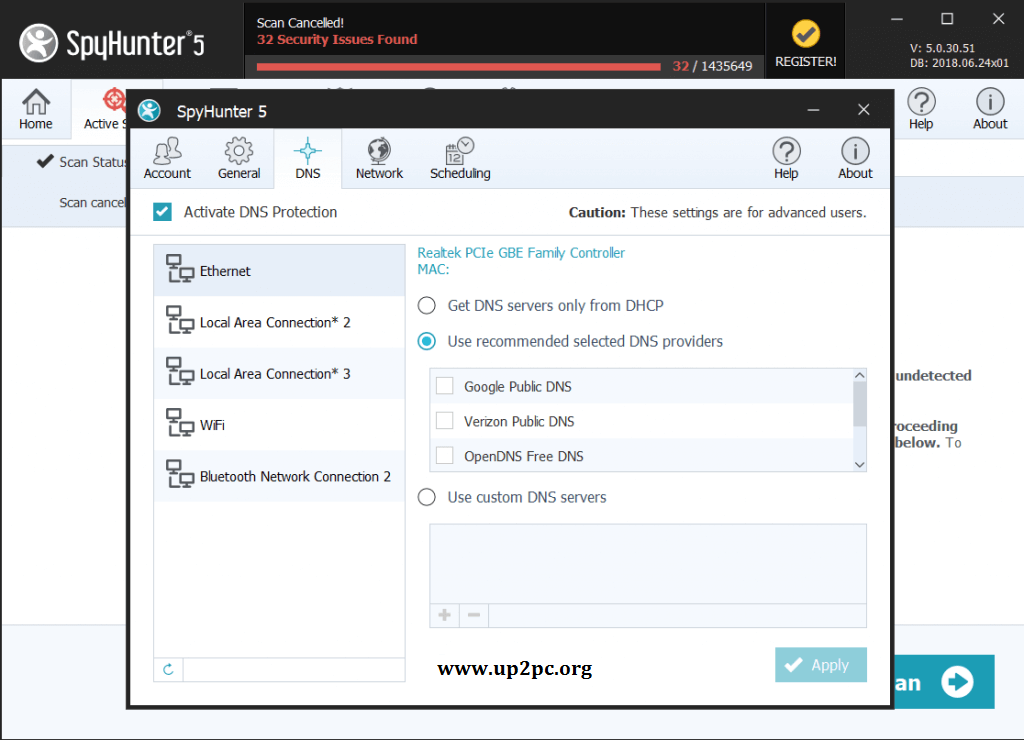Go to Home in the main SpyHunter window
Image resolution: width=1024 pixels, height=740 pixels.
(36, 109)
